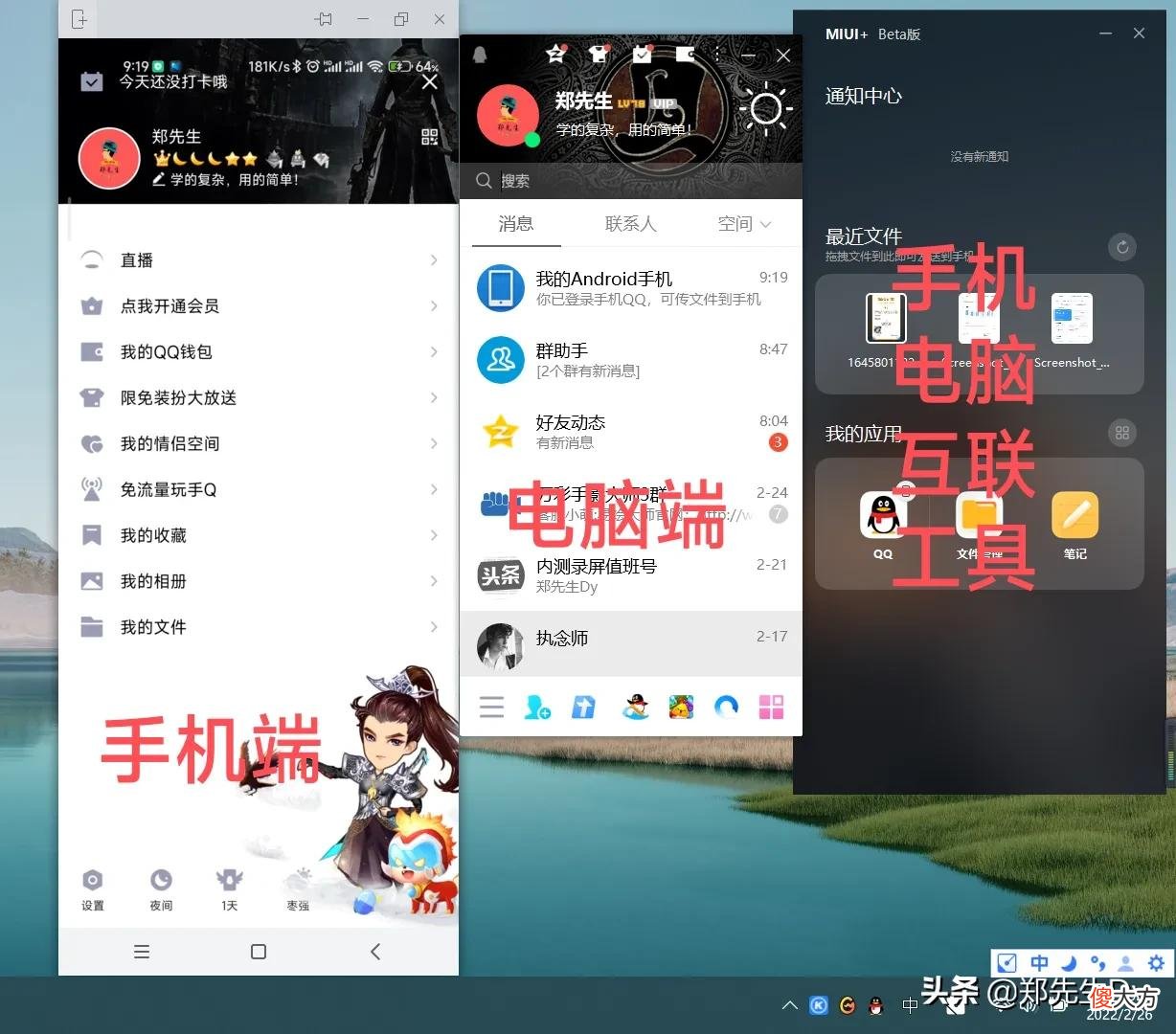Open the 我的Android手机 conversation
Image resolution: width=1176 pixels, height=1034 pixels.
pos(631,288)
